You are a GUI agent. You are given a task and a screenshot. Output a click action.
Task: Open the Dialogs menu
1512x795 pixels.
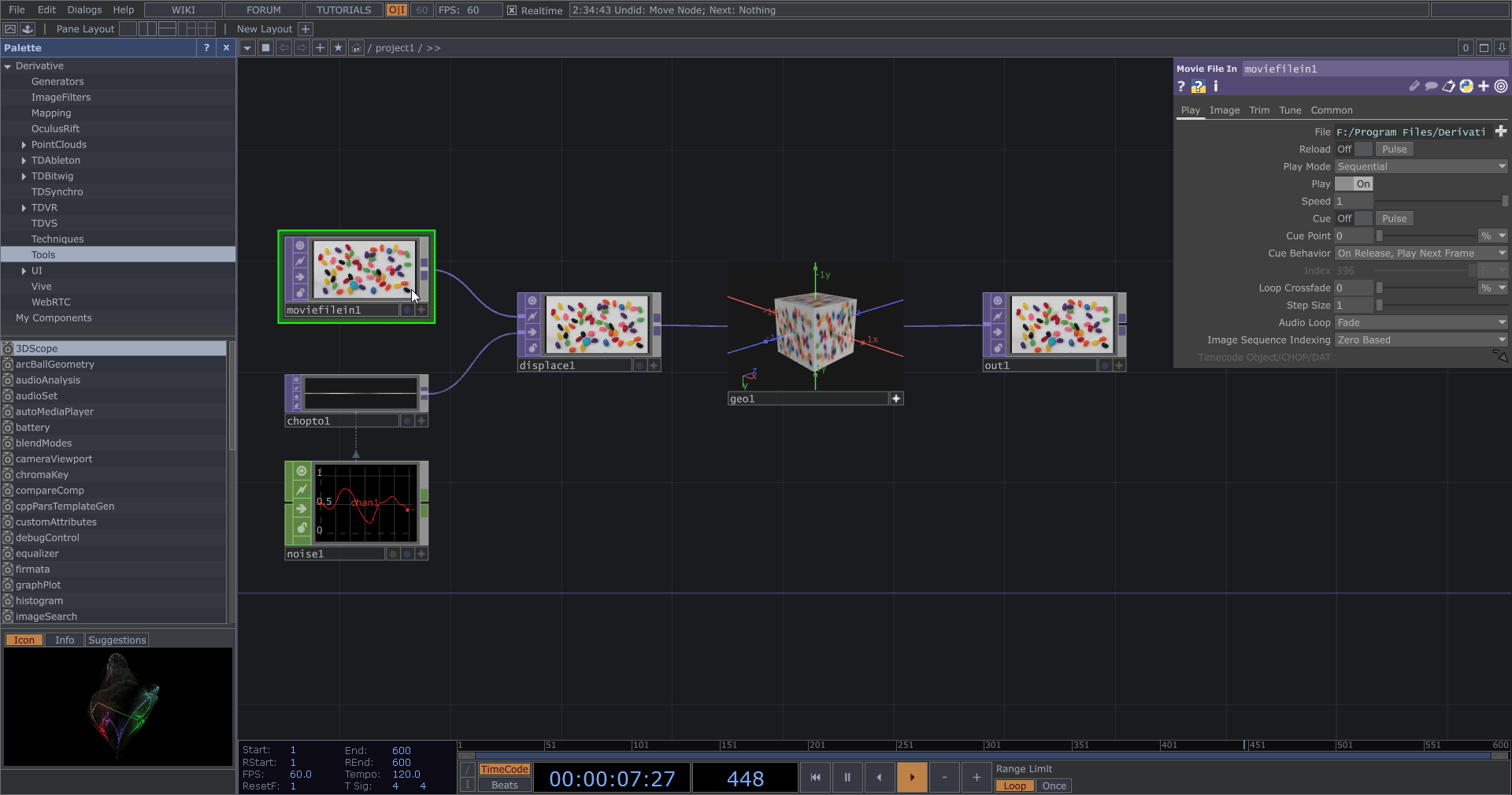[84, 10]
